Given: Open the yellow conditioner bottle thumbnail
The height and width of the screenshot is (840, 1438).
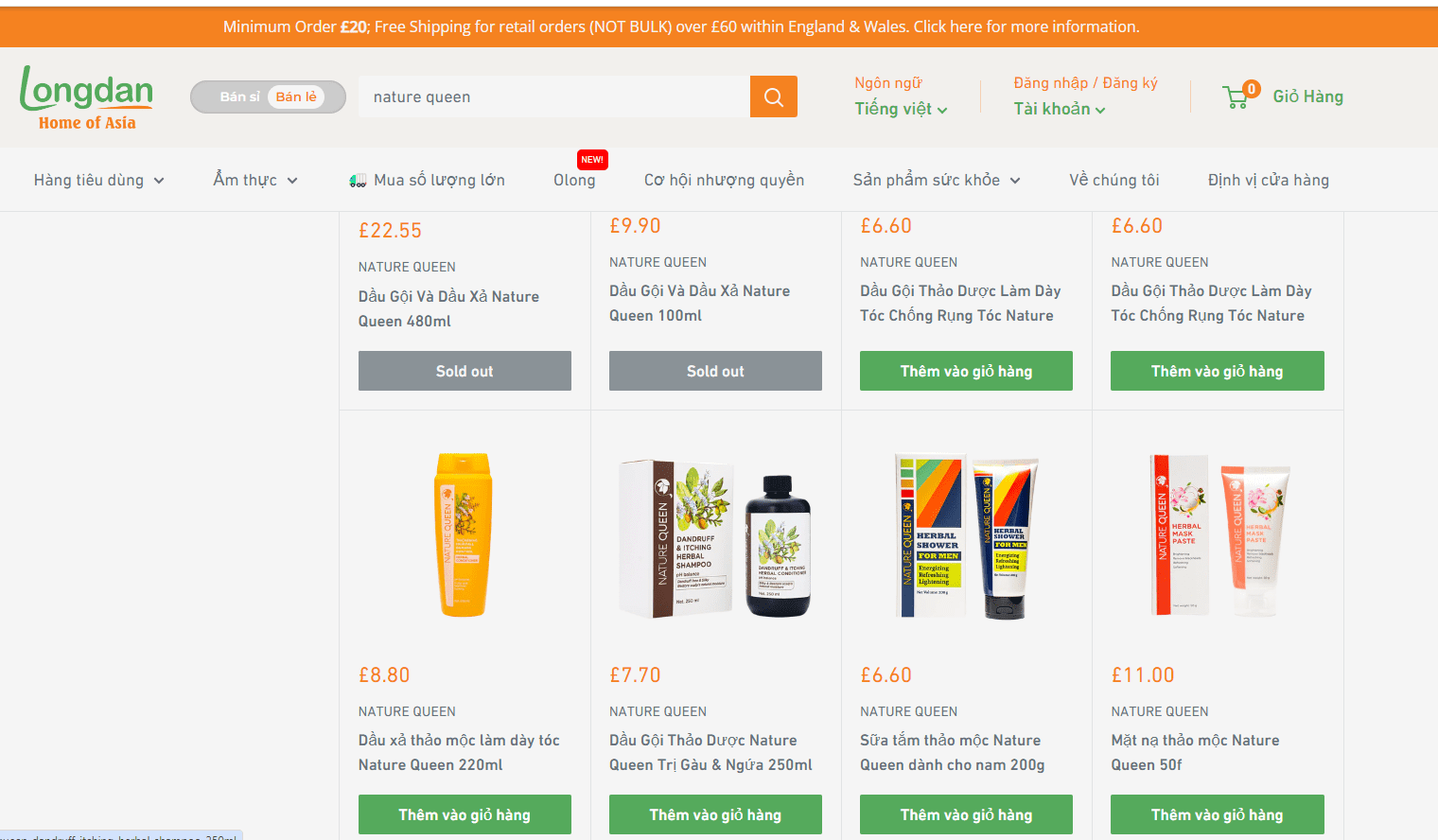Looking at the screenshot, I should [464, 534].
